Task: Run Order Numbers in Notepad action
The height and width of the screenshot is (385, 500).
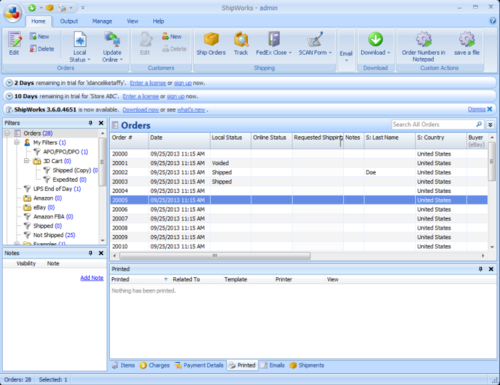Action: (x=423, y=47)
